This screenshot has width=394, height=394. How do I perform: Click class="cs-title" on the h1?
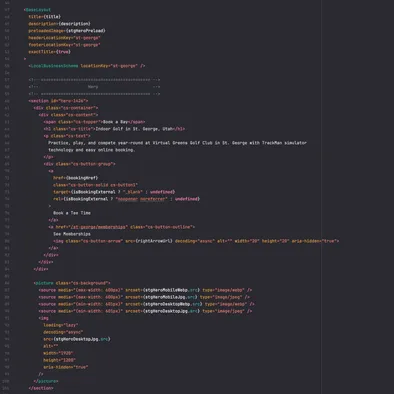click(x=73, y=129)
